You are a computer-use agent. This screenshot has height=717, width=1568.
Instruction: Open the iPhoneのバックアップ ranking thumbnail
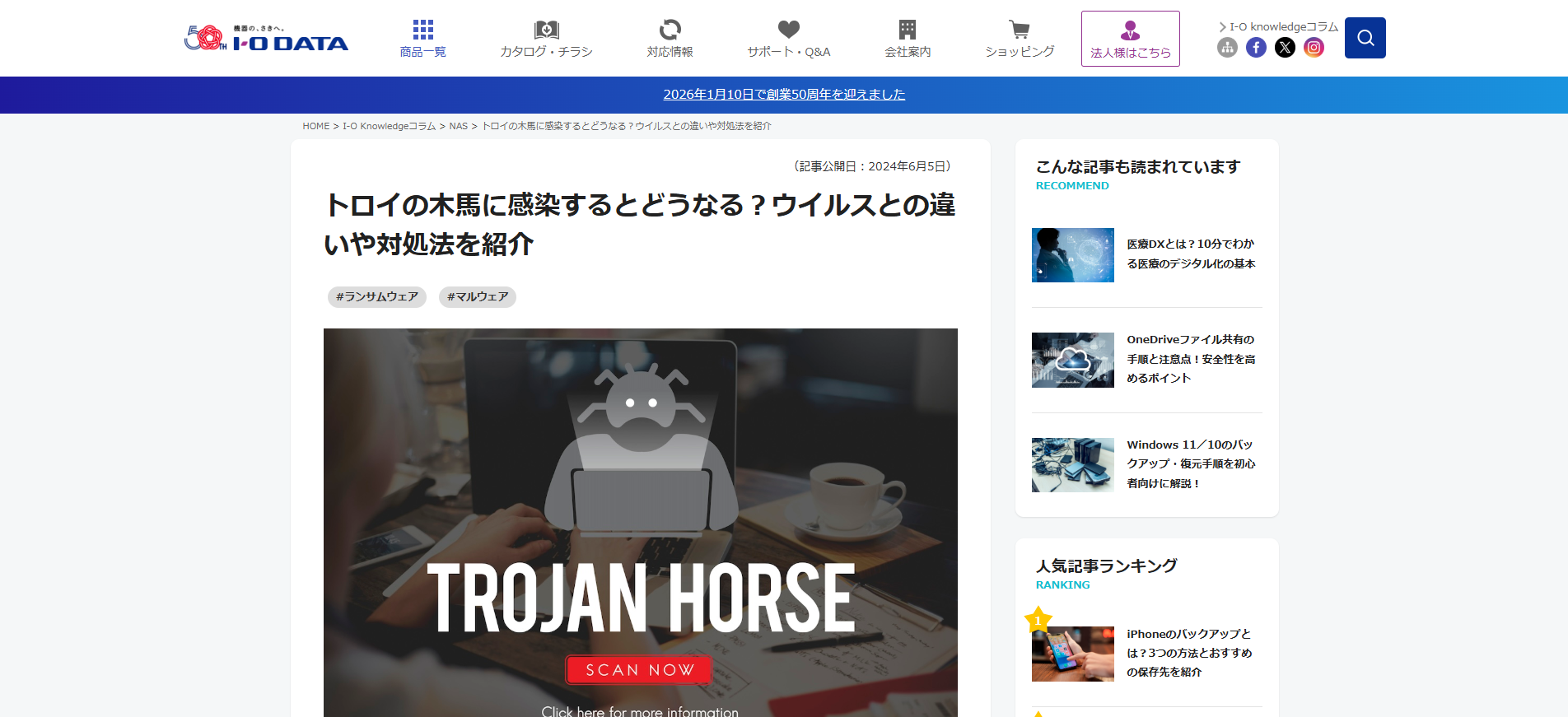(x=1073, y=654)
